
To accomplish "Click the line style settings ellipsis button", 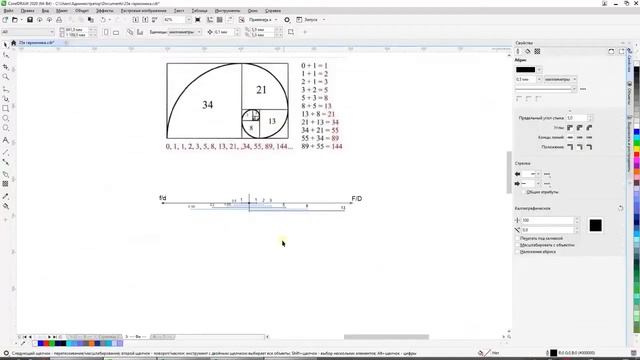I will pos(583,89).
